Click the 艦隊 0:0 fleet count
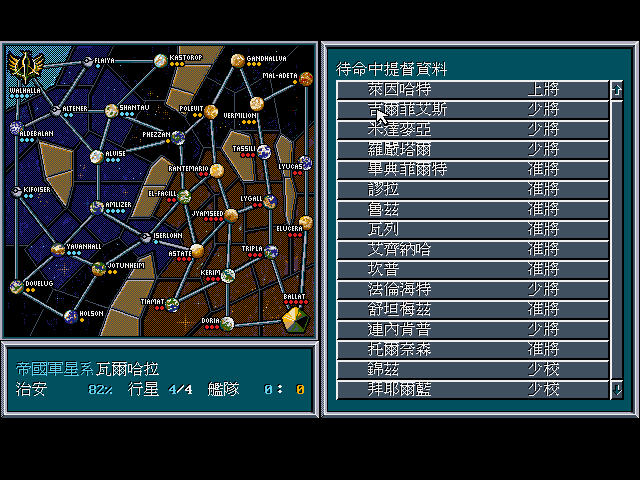This screenshot has height=480, width=640. click(x=256, y=389)
